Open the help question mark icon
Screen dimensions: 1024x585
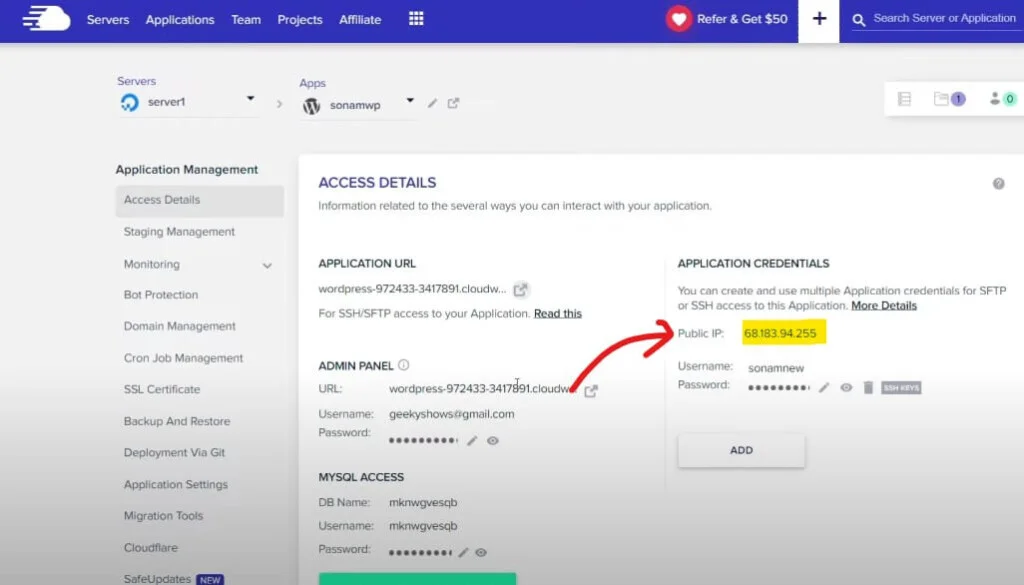(999, 183)
